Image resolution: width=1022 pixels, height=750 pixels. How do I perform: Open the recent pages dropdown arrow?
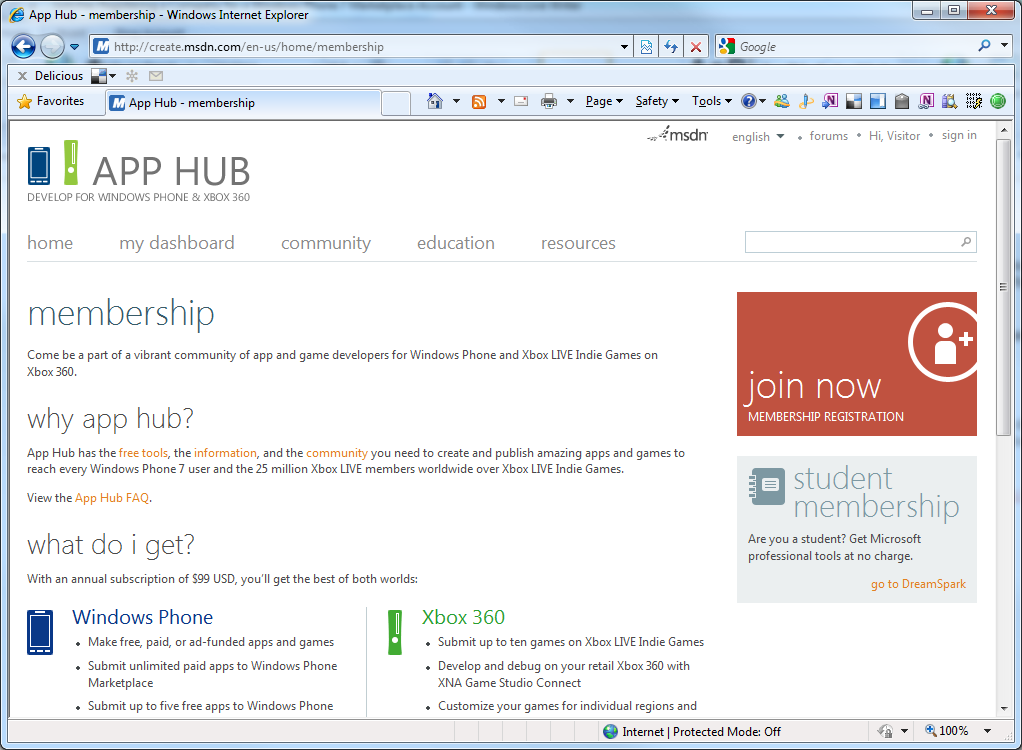pos(74,47)
